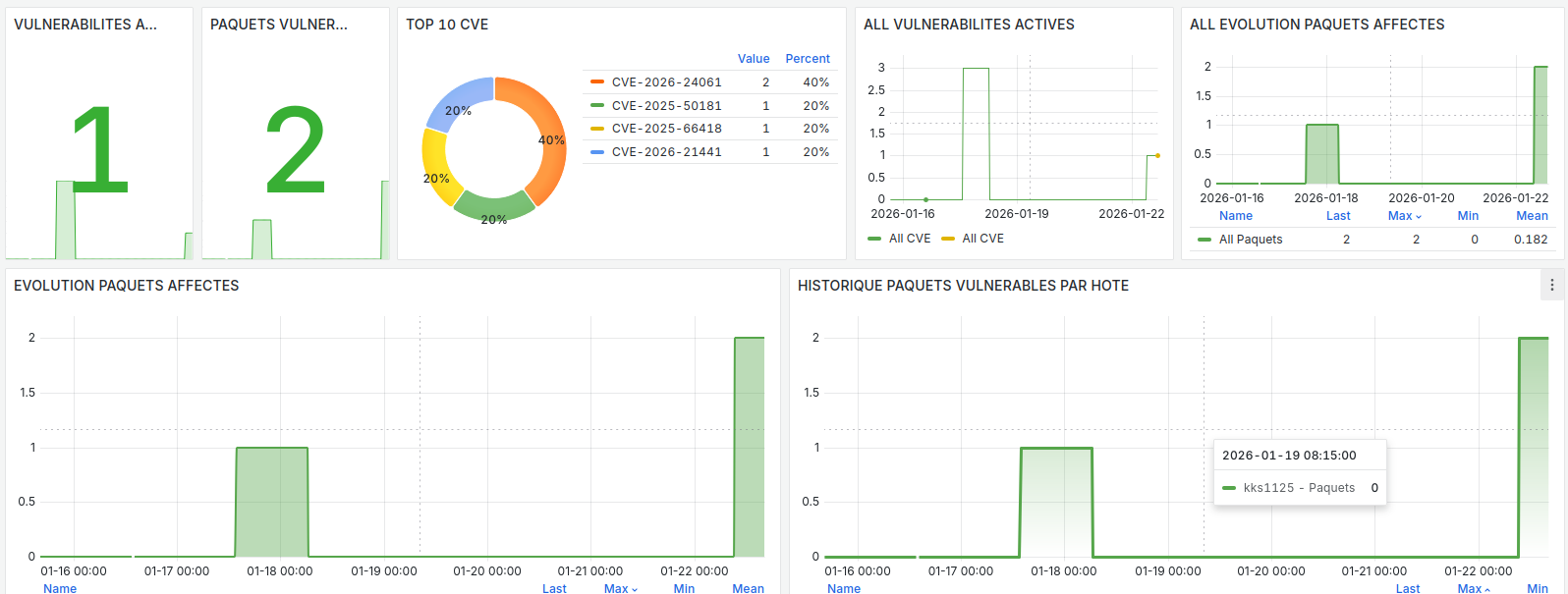Toggle All Paquets series in legend
The height and width of the screenshot is (594, 1568).
(1250, 240)
